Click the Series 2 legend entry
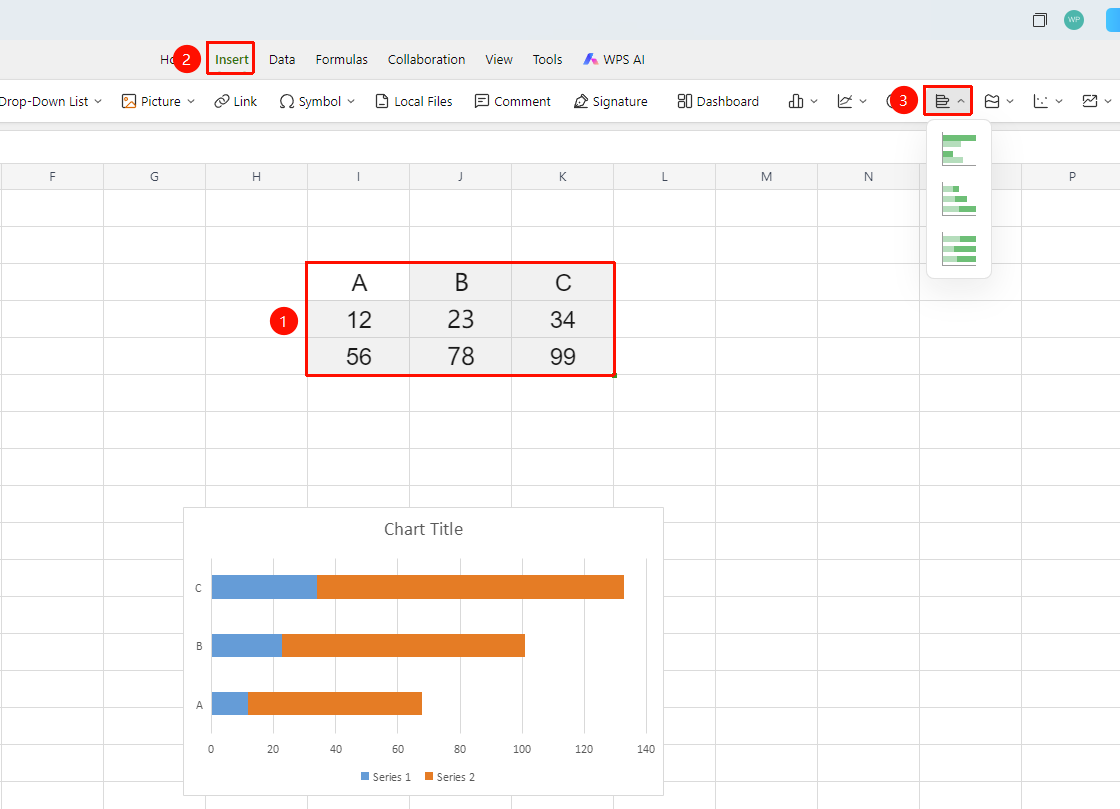Screen dimensions: 1120x809 click(x=449, y=777)
